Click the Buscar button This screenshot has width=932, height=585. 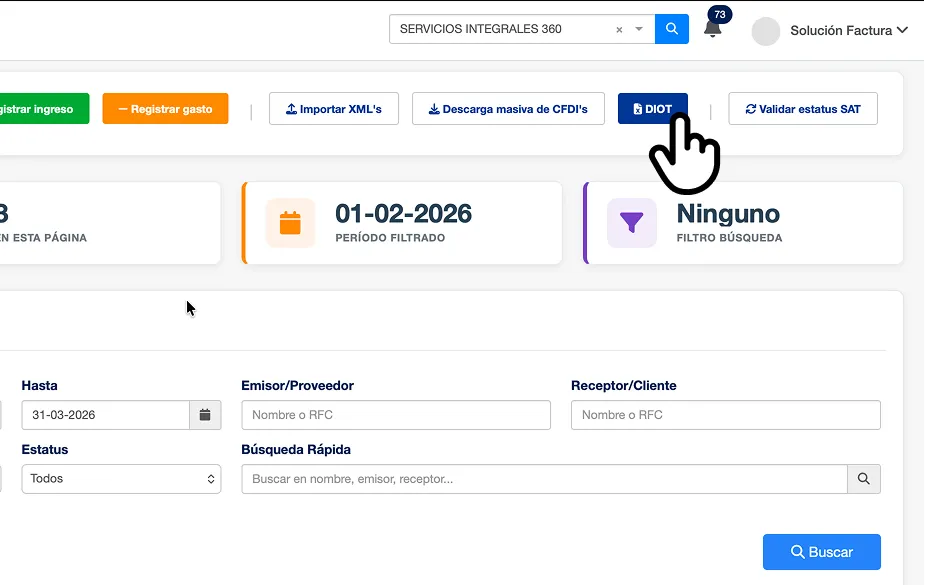(x=821, y=551)
